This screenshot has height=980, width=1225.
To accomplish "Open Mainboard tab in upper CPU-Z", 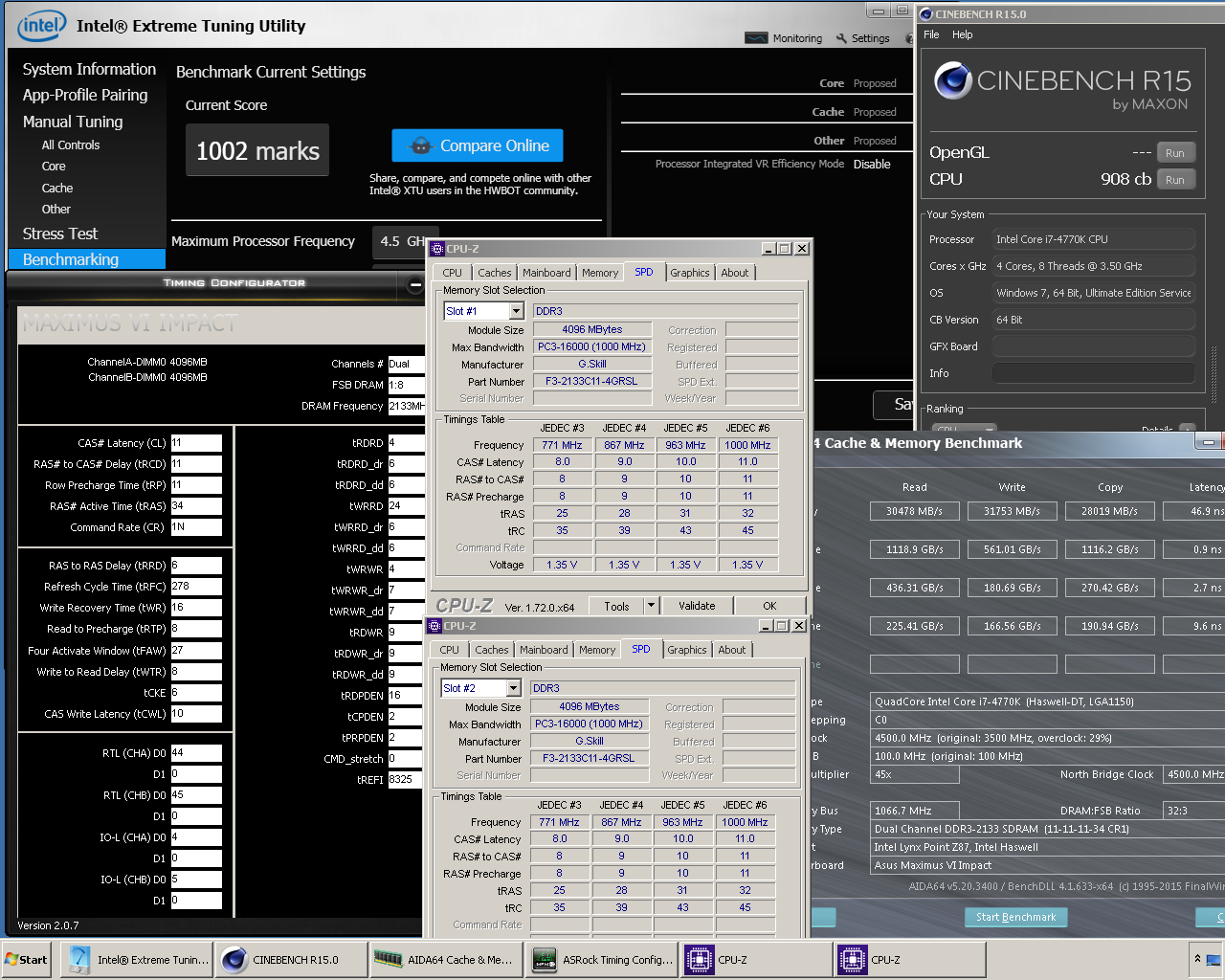I will click(546, 273).
